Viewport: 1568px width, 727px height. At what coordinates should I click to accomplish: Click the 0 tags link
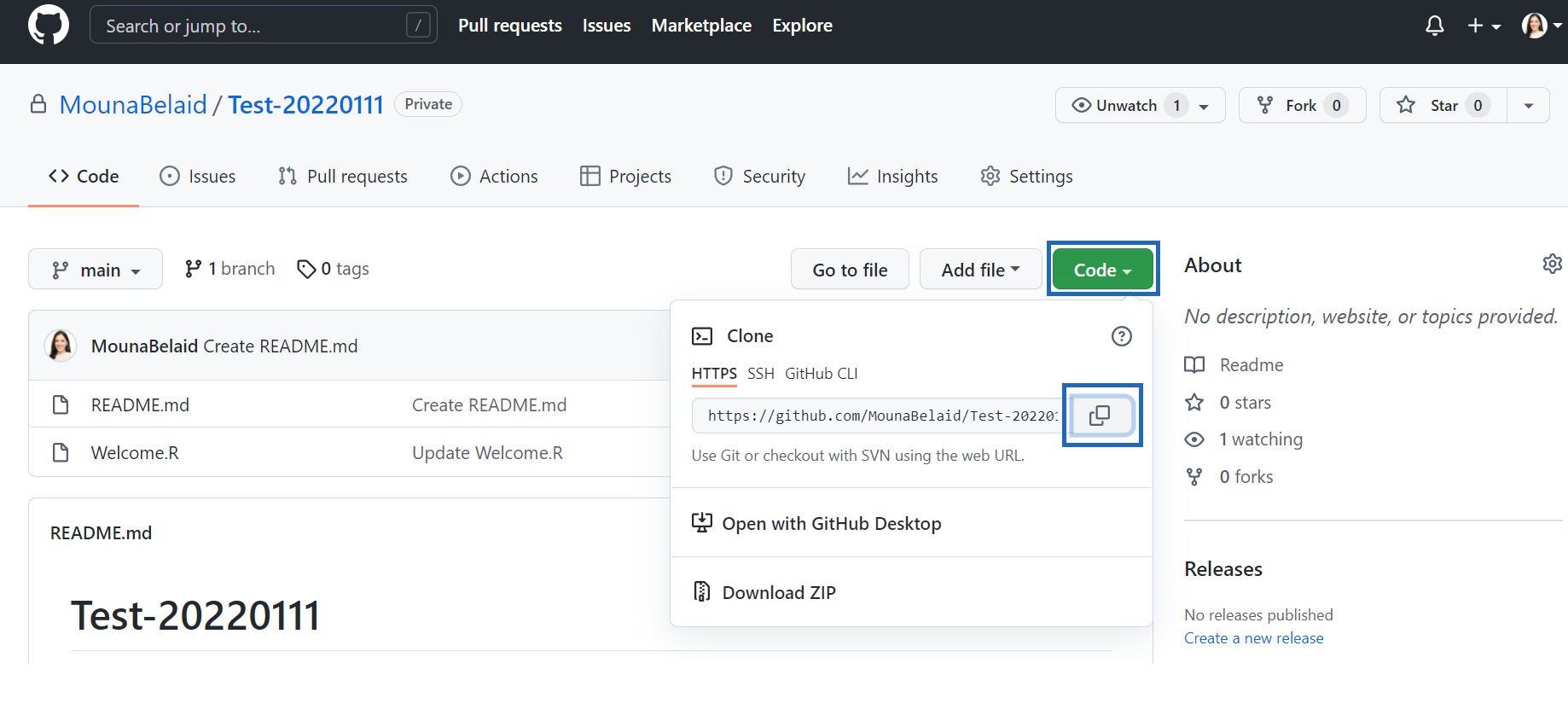point(334,269)
